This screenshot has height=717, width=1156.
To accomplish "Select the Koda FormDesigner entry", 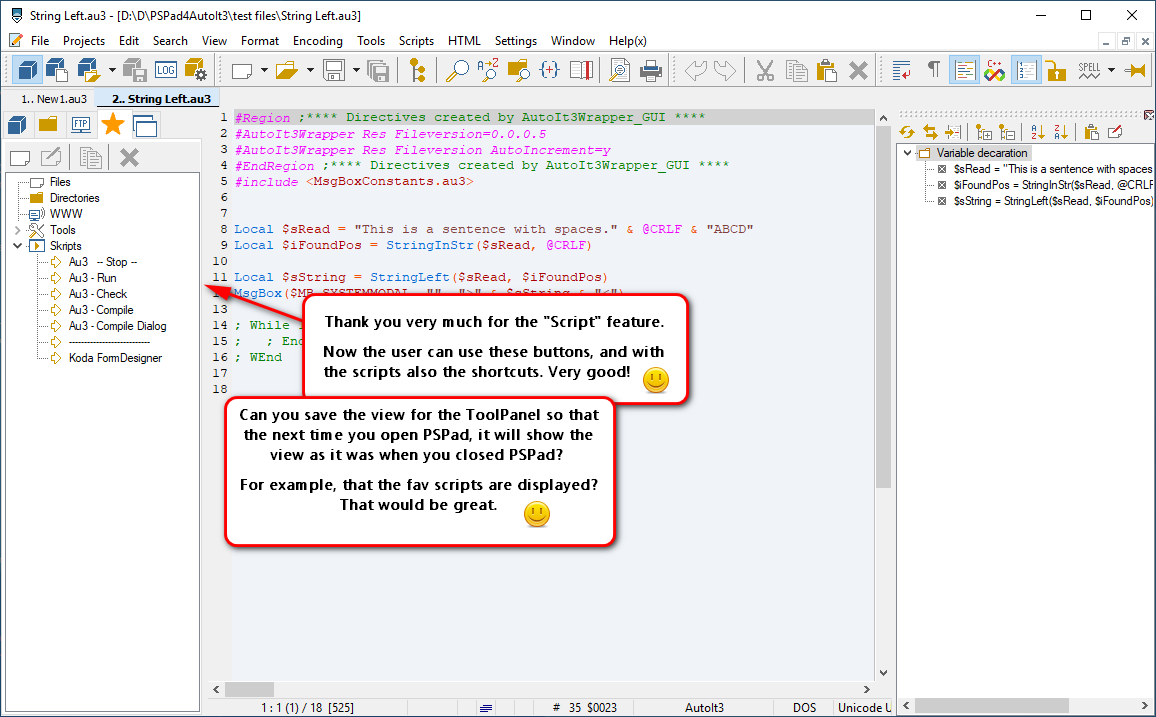I will pyautogui.click(x=115, y=357).
